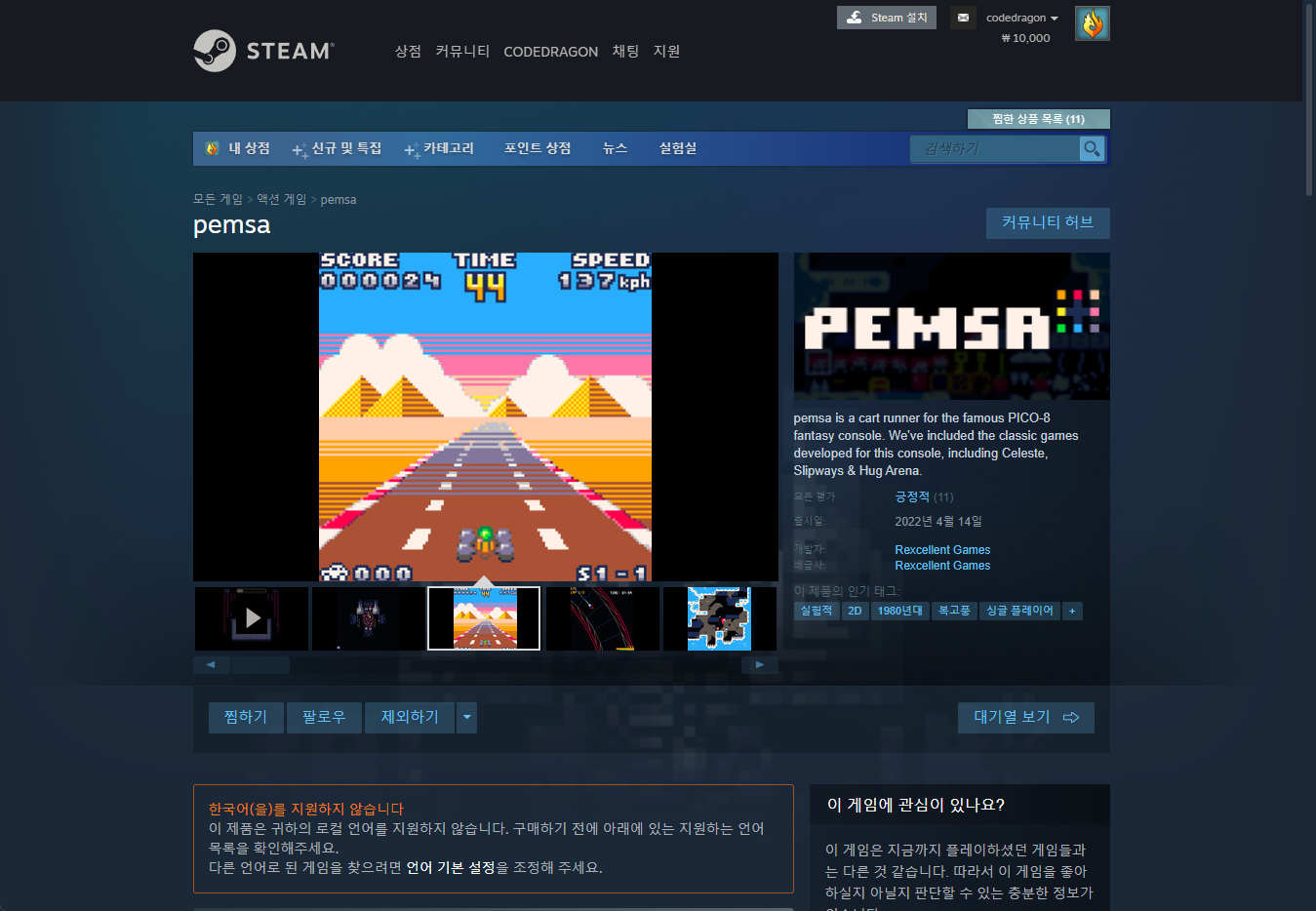Open the inbox envelope icon
The width and height of the screenshot is (1316, 911).
[x=963, y=18]
